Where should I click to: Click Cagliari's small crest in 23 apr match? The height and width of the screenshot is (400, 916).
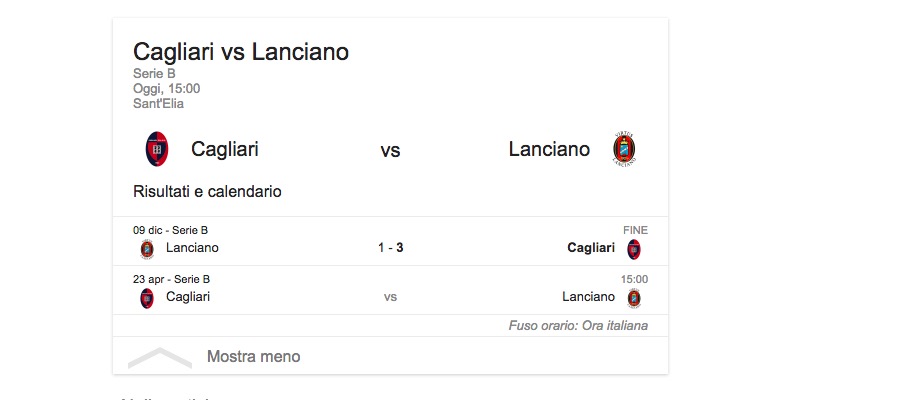tap(147, 298)
